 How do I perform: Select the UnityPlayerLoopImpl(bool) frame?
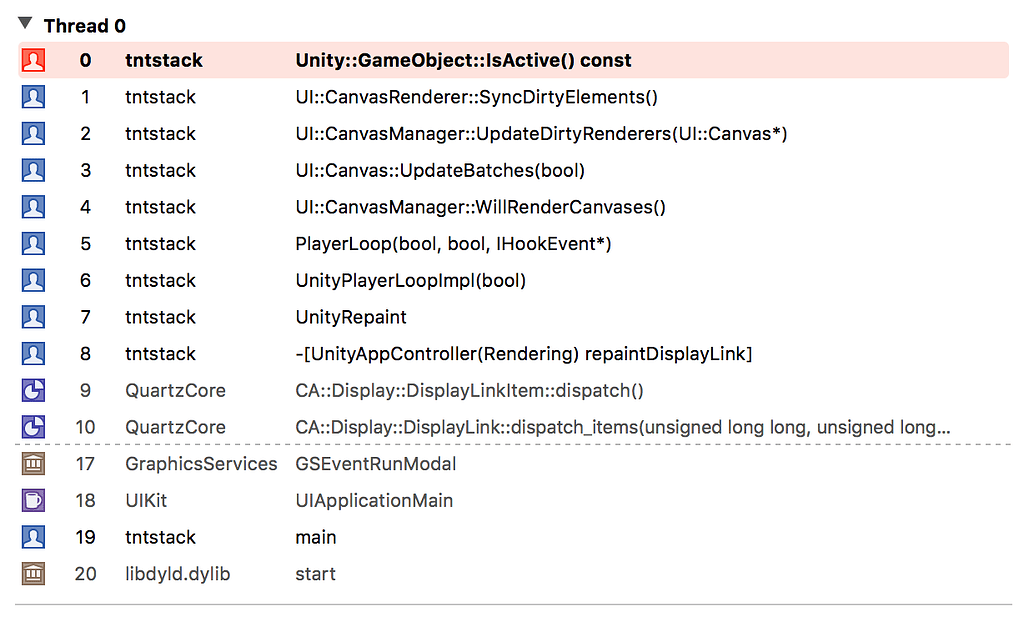[x=410, y=281]
